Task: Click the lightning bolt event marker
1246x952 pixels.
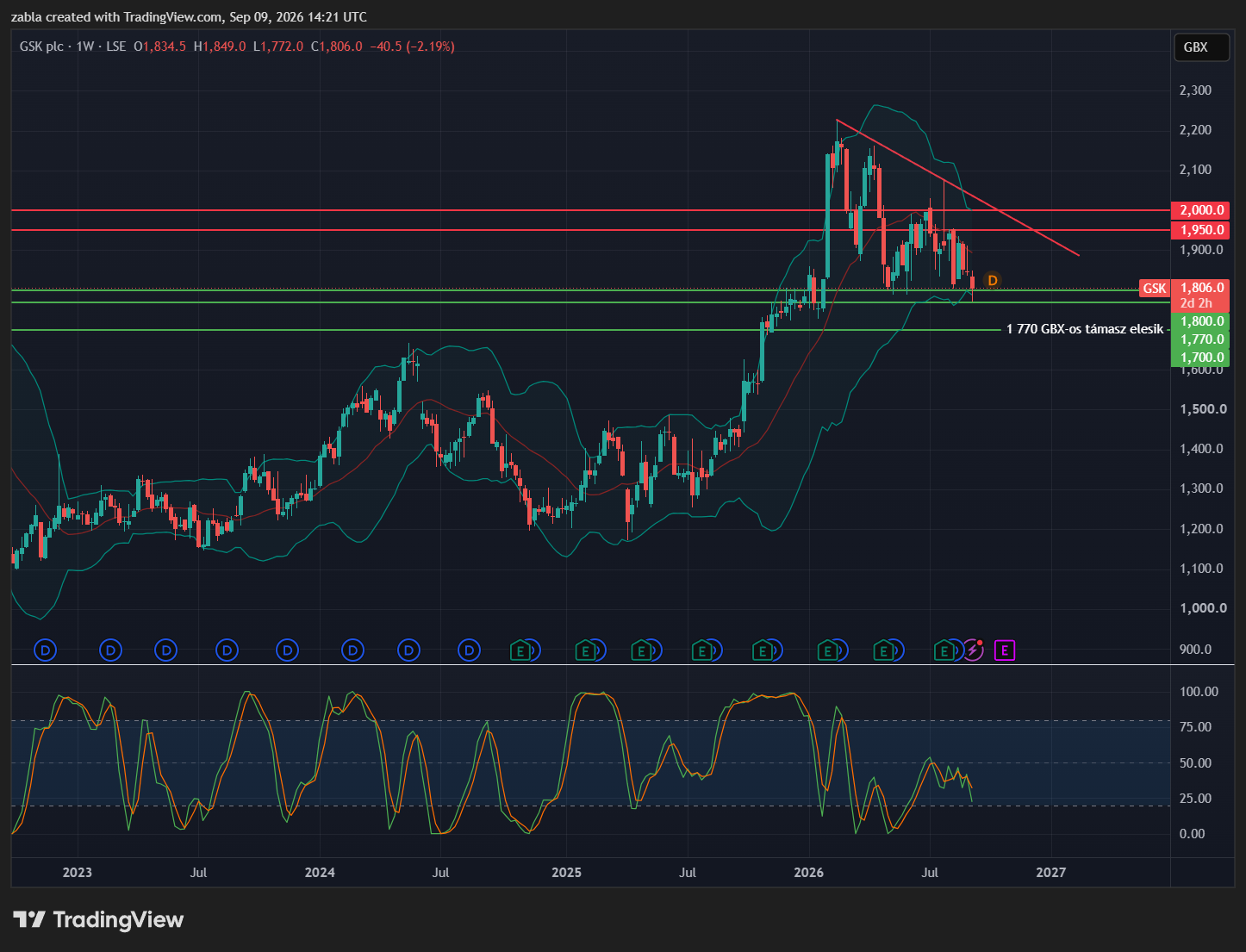Action: tap(973, 650)
